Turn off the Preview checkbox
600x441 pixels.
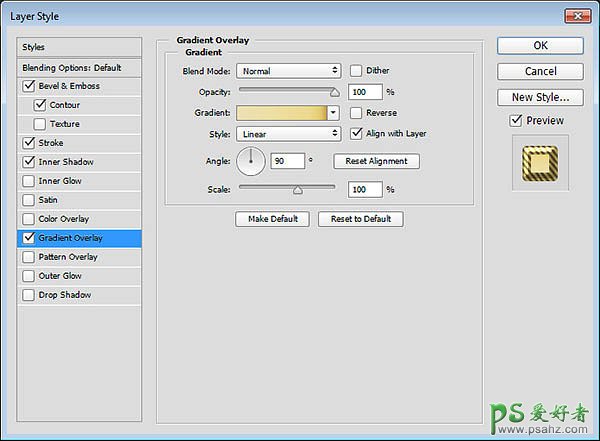(x=515, y=120)
